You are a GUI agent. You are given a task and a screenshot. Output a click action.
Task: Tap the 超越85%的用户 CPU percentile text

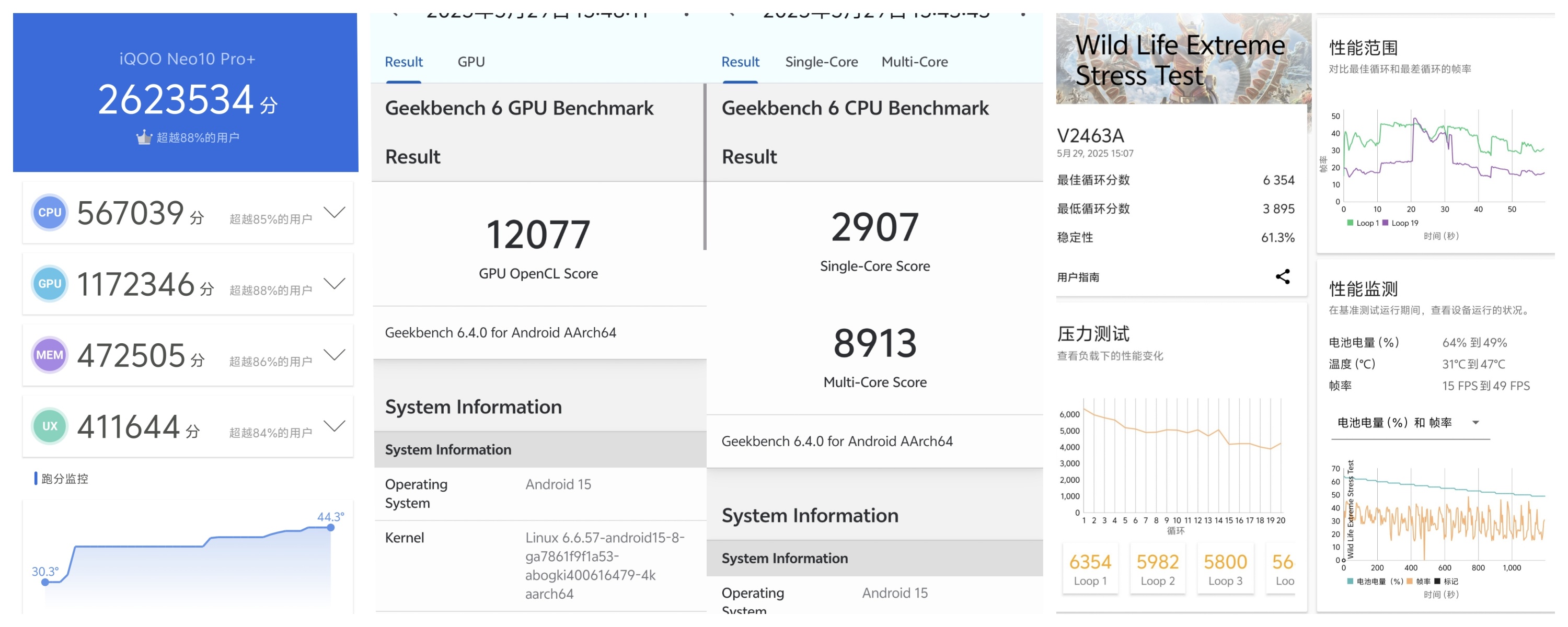(271, 219)
